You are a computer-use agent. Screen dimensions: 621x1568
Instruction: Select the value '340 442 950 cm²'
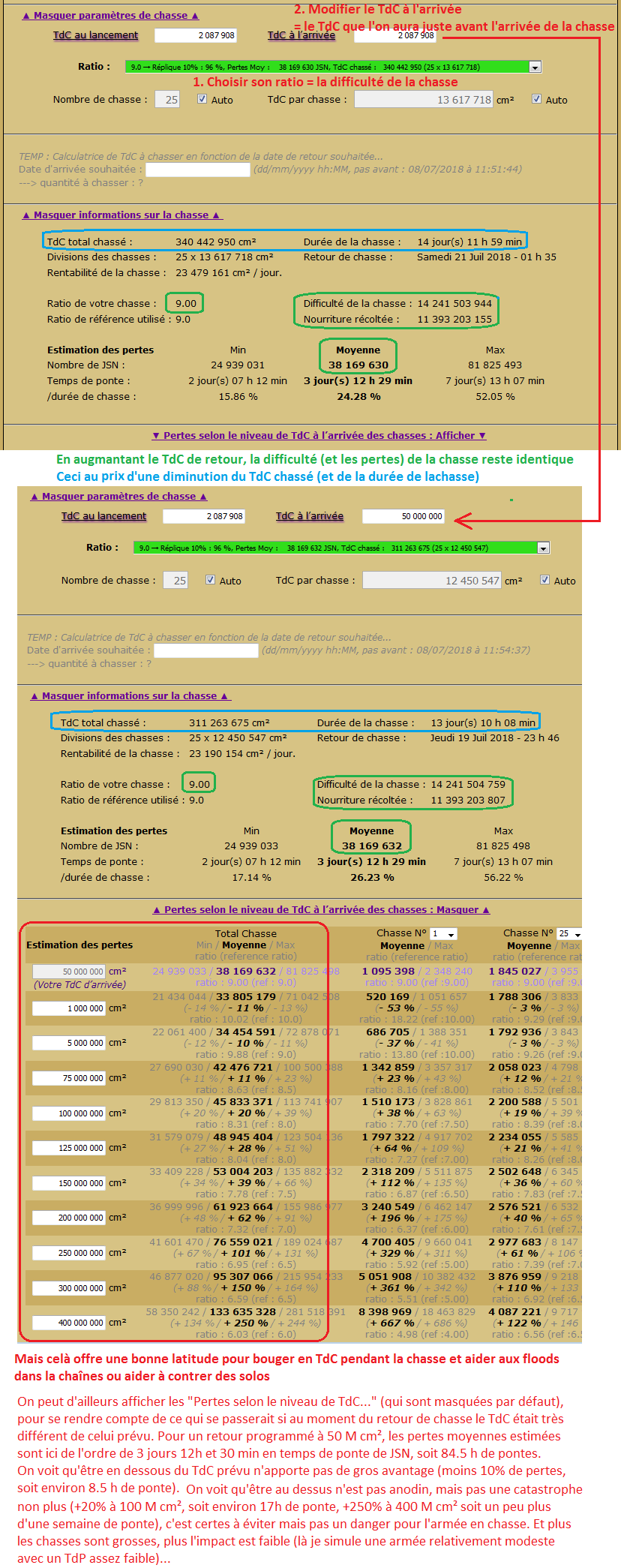216,242
